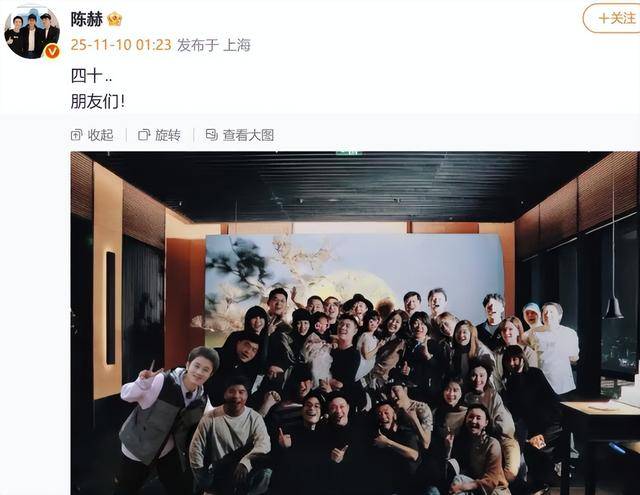Viewport: 640px width, 495px height.
Task: Click the green exit sign on ceiling in photo
Action: (x=349, y=153)
